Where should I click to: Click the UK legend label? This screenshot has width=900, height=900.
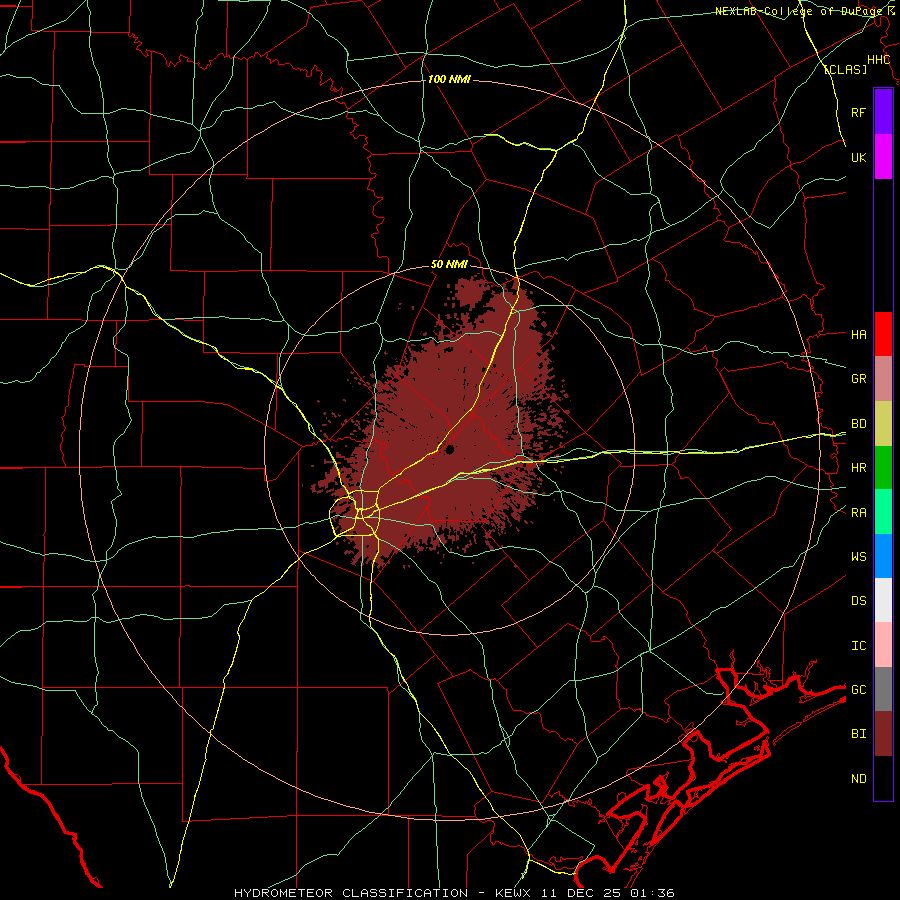[858, 157]
